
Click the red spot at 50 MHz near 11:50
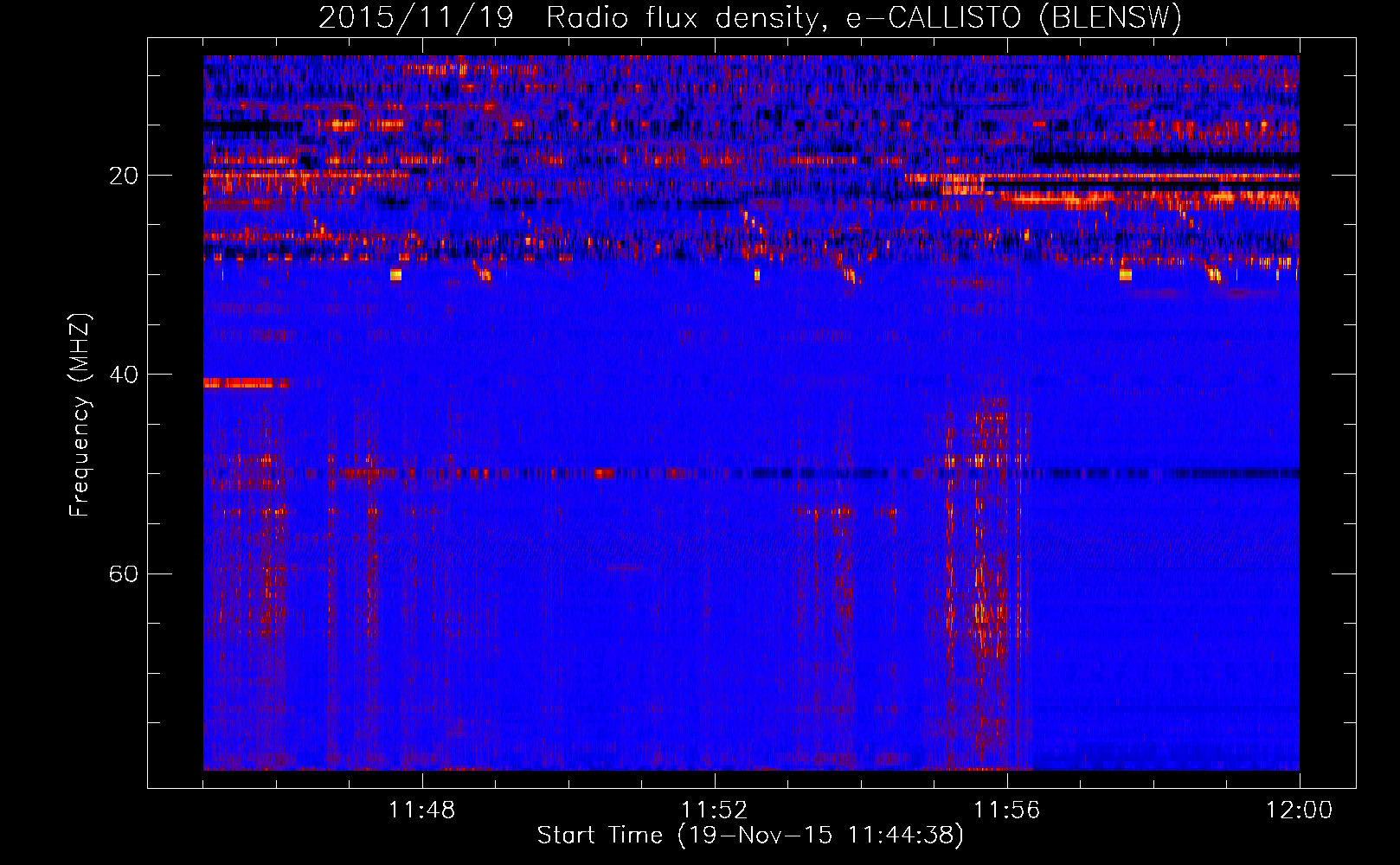pos(604,473)
